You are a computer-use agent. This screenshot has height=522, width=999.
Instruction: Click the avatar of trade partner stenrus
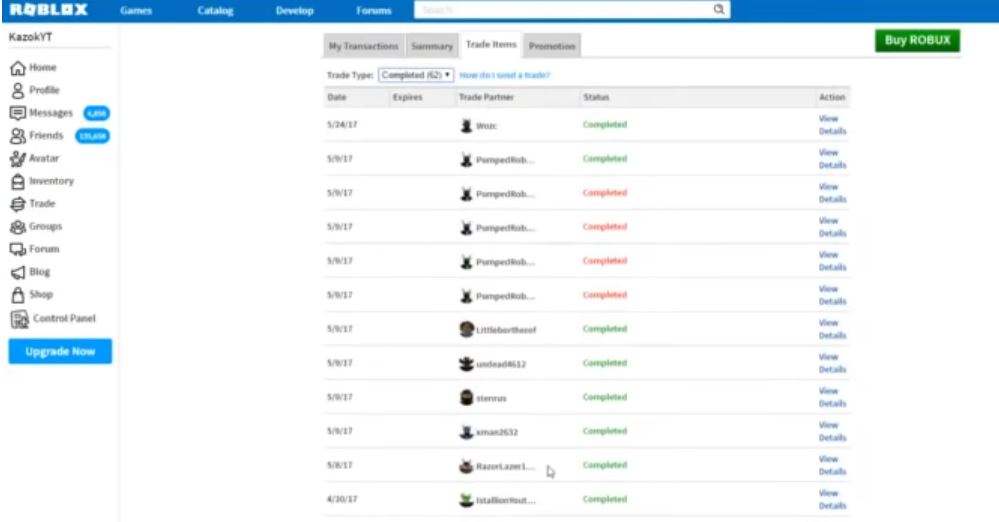click(466, 397)
